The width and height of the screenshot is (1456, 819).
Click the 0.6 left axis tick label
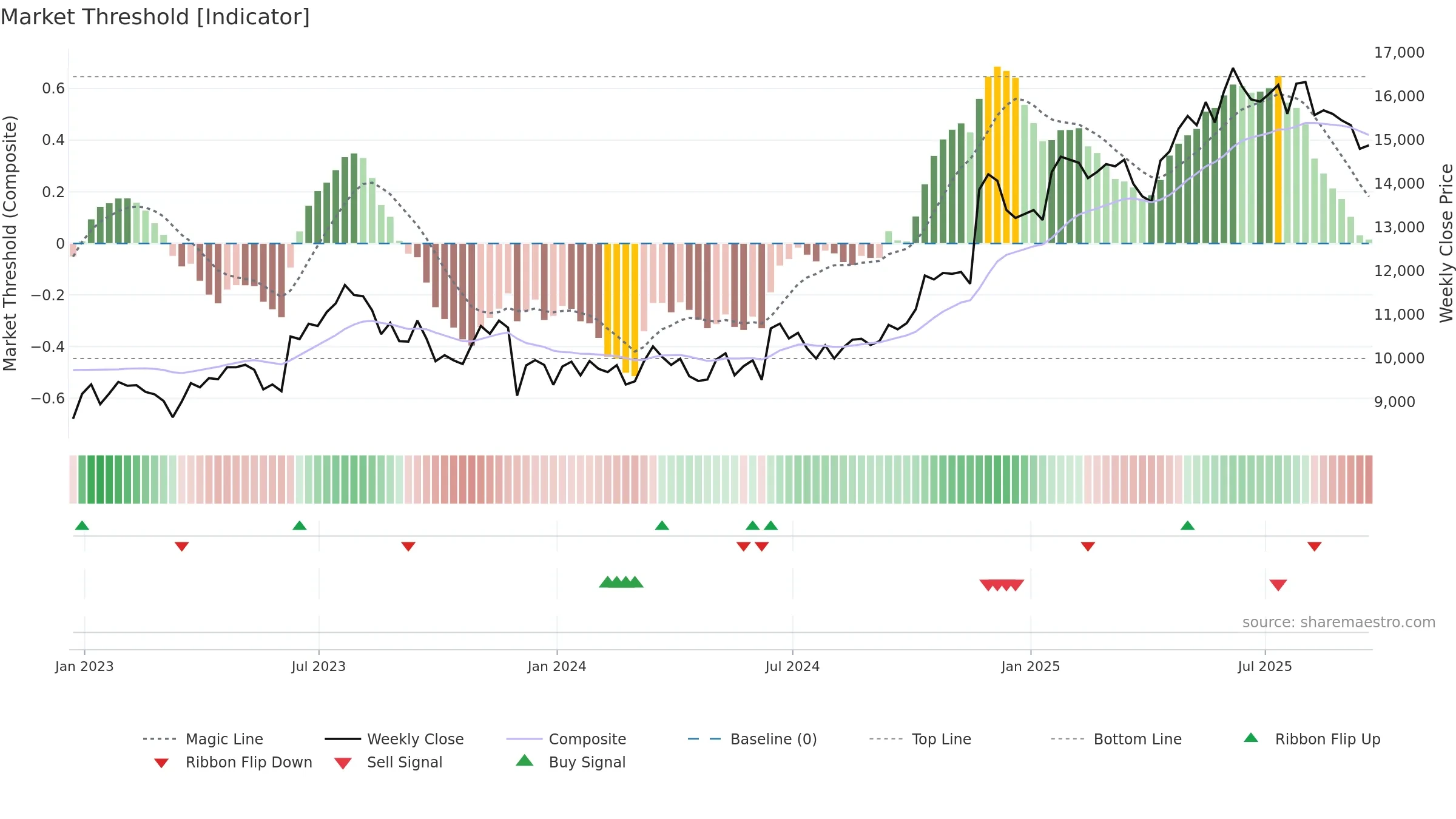click(53, 89)
